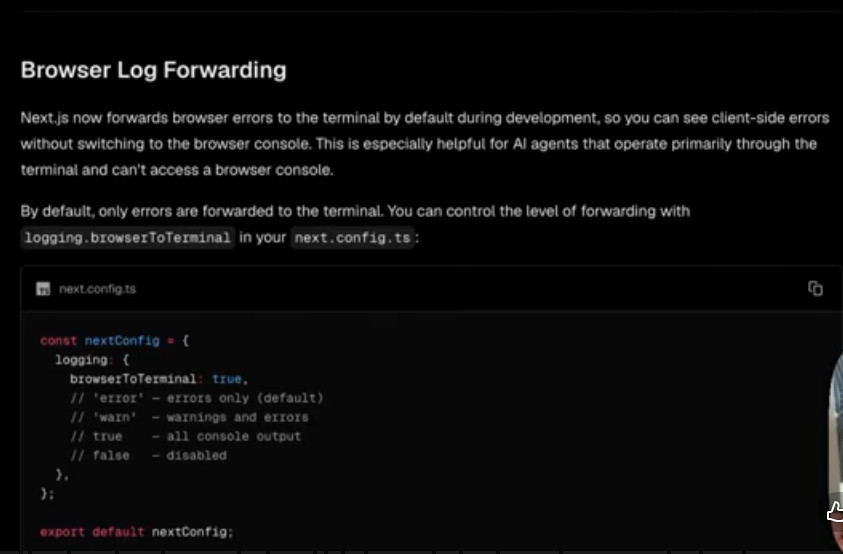
Task: Click the 'false – disabled' comment line
Action: [148, 456]
